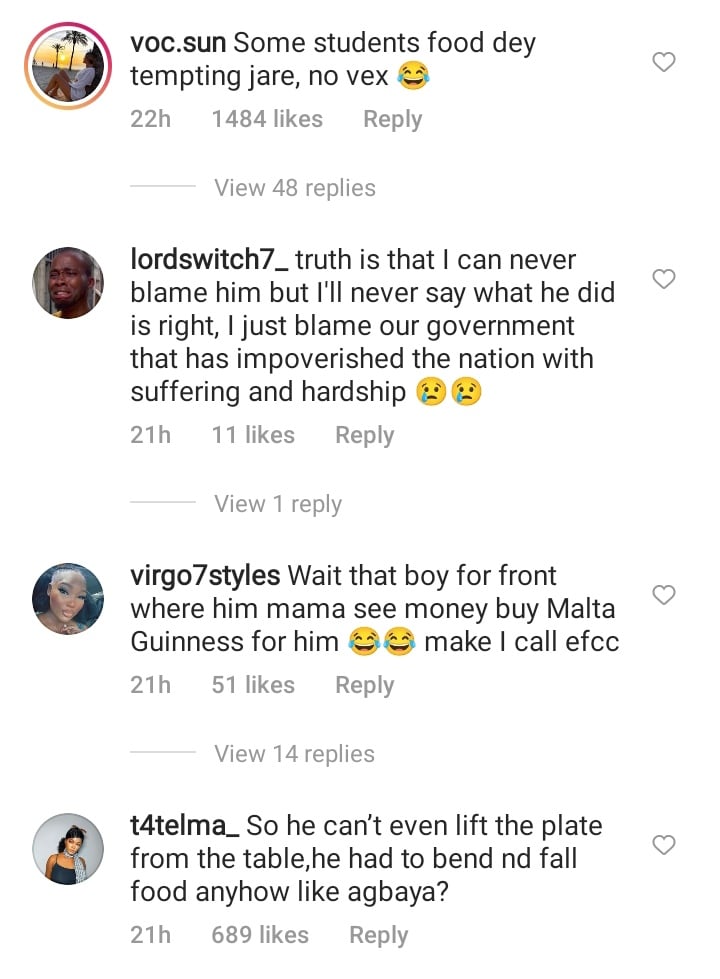Image resolution: width=720 pixels, height=979 pixels.
Task: Tap virgo7styles profile avatar
Action: coord(69,599)
